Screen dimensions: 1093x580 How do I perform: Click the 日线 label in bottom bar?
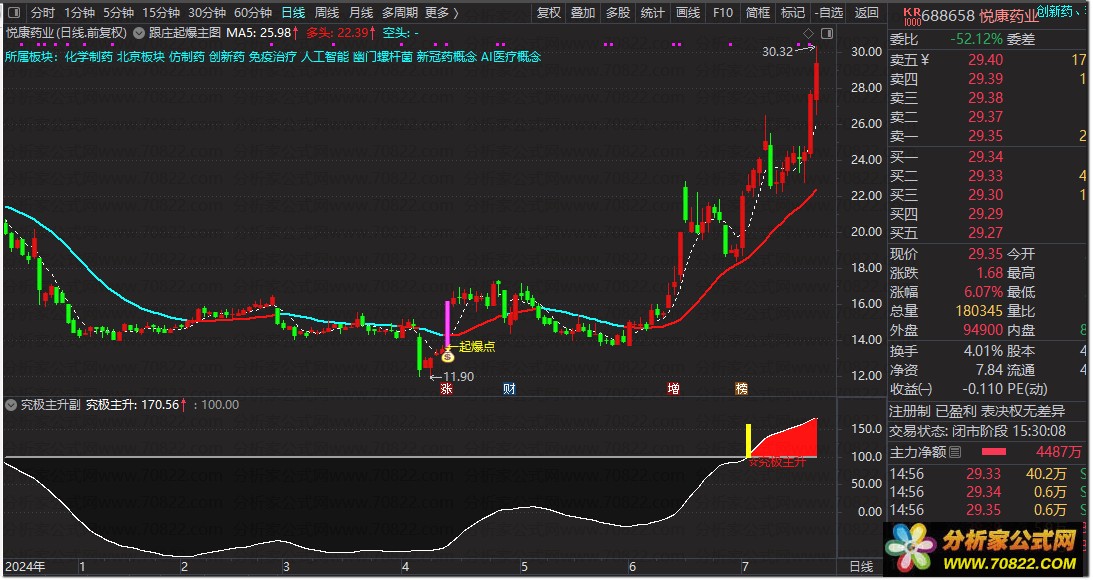(861, 566)
